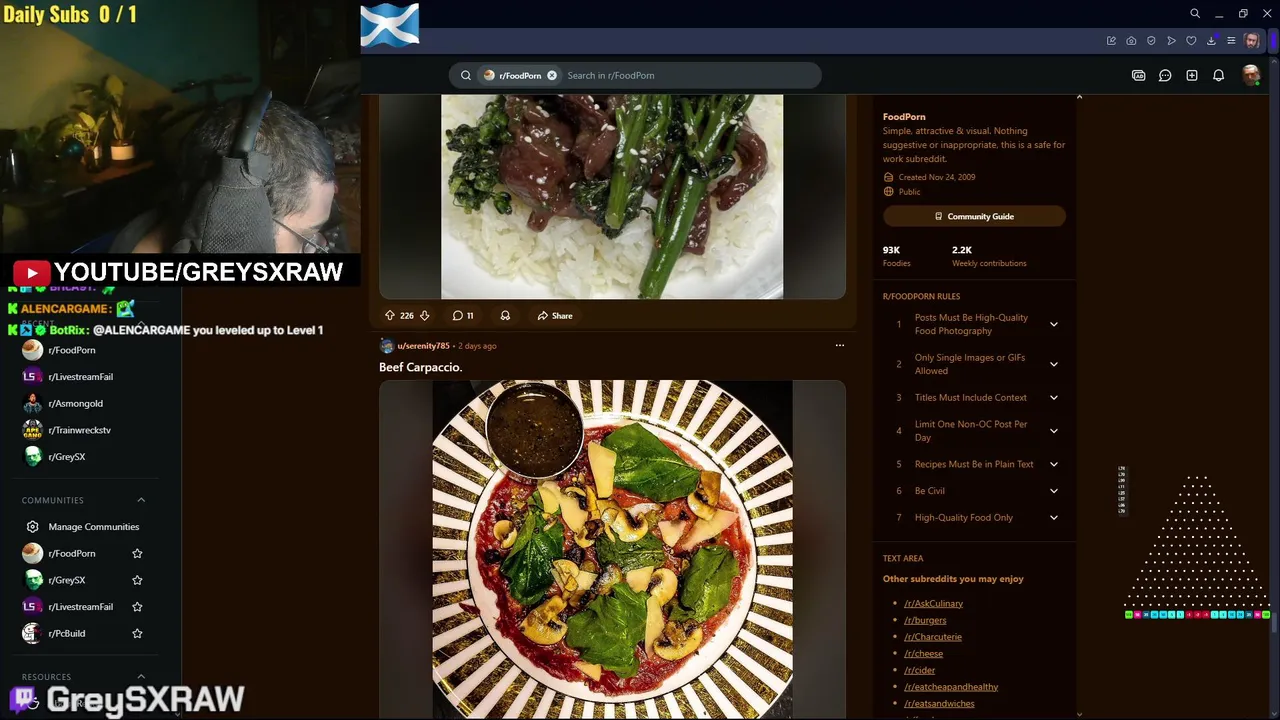Expand rule Posts Must Be High-Quality Food Photography

1053,324
